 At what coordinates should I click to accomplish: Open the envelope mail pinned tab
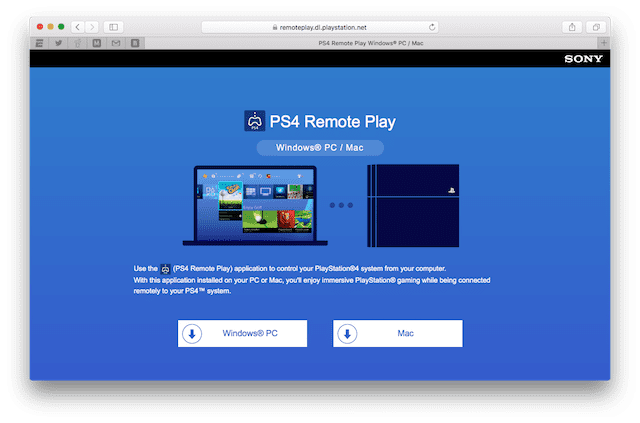point(115,44)
